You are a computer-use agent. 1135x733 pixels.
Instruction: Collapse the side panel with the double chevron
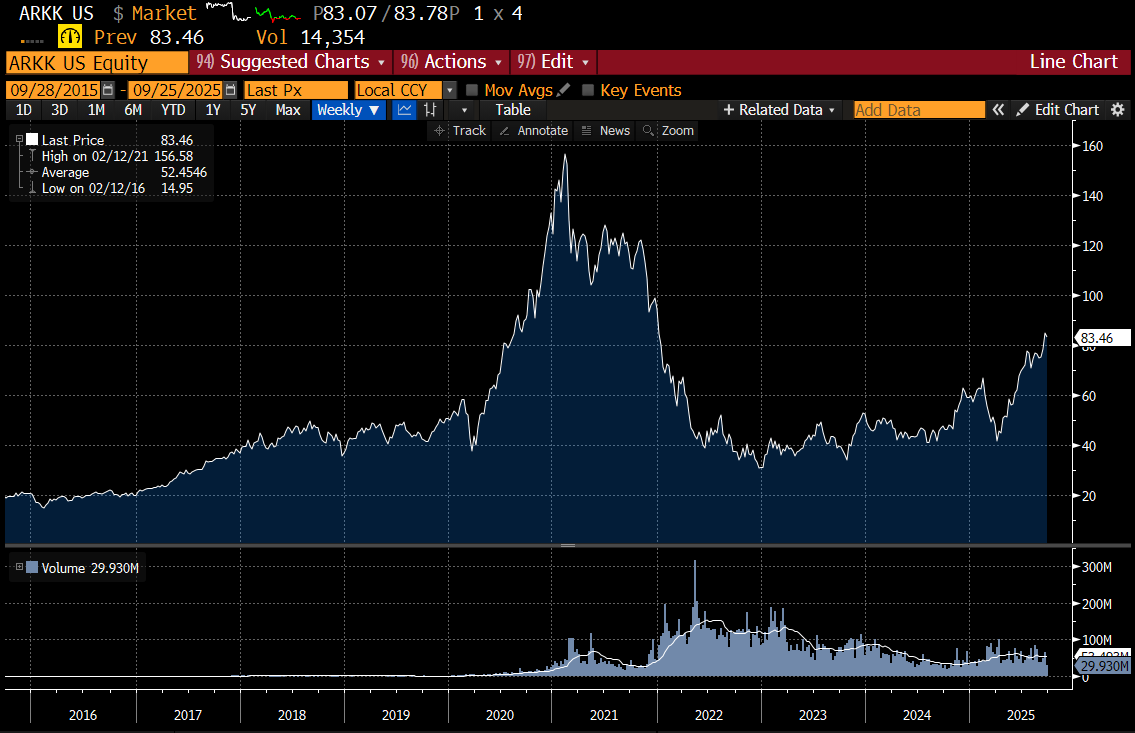pyautogui.click(x=998, y=110)
